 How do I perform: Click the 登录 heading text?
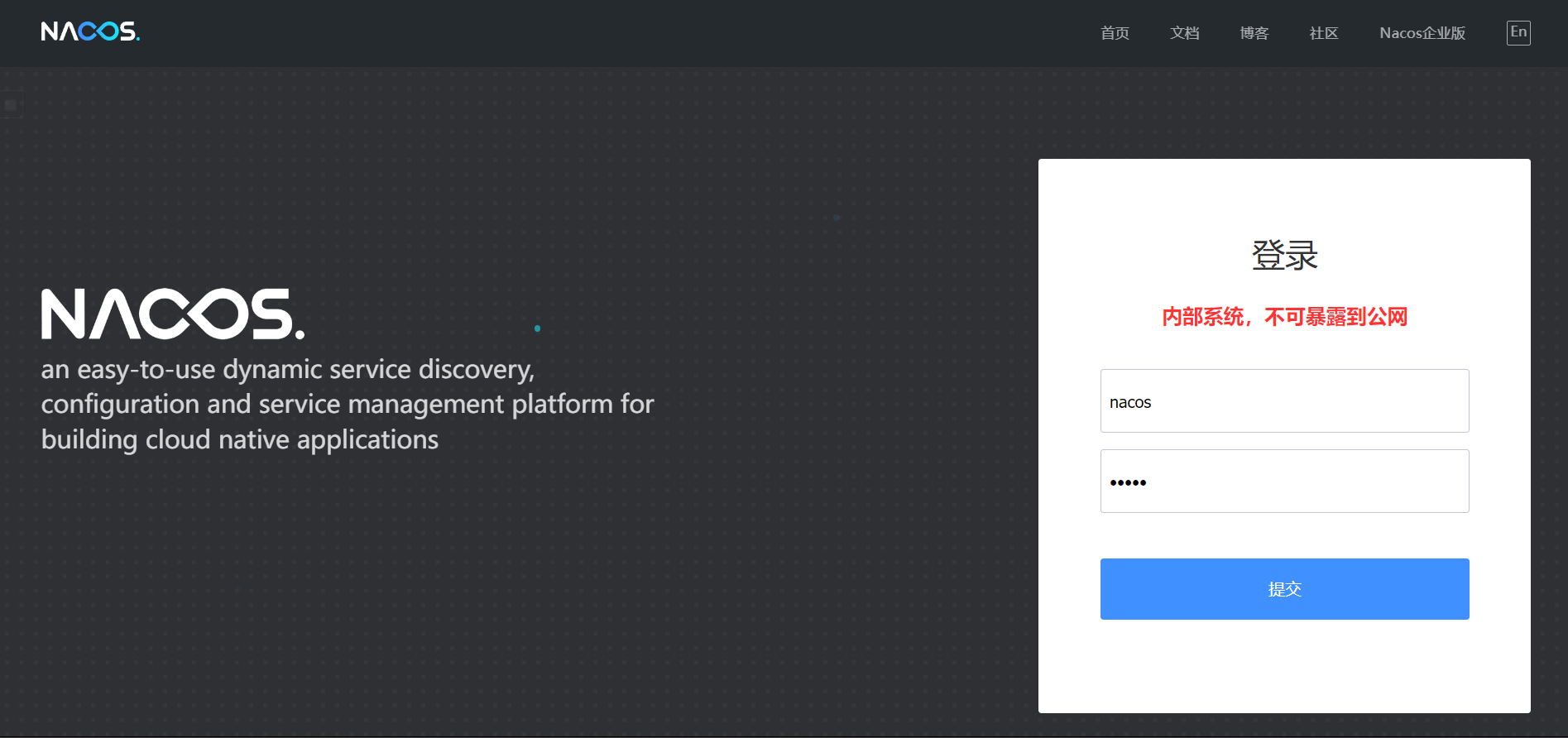click(x=1284, y=255)
